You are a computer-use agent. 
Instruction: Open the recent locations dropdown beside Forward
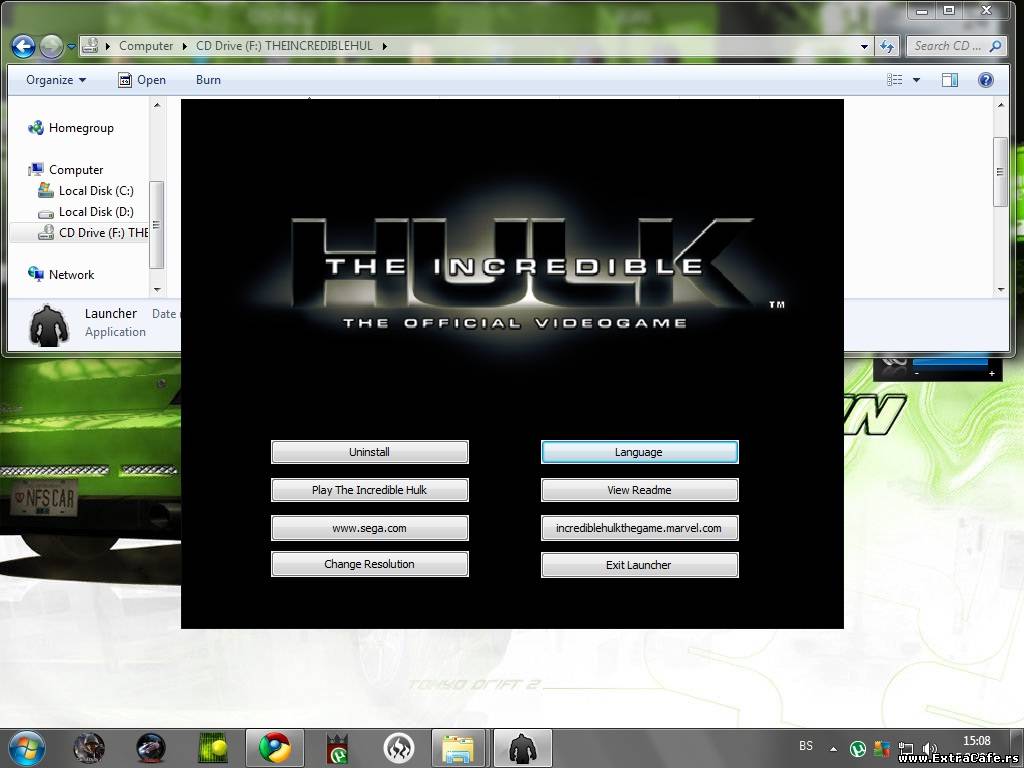(x=71, y=47)
